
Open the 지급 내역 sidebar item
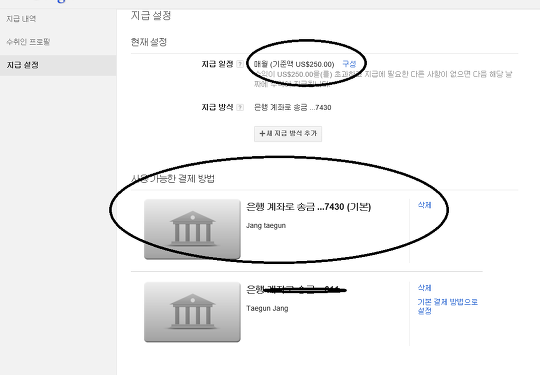click(21, 19)
